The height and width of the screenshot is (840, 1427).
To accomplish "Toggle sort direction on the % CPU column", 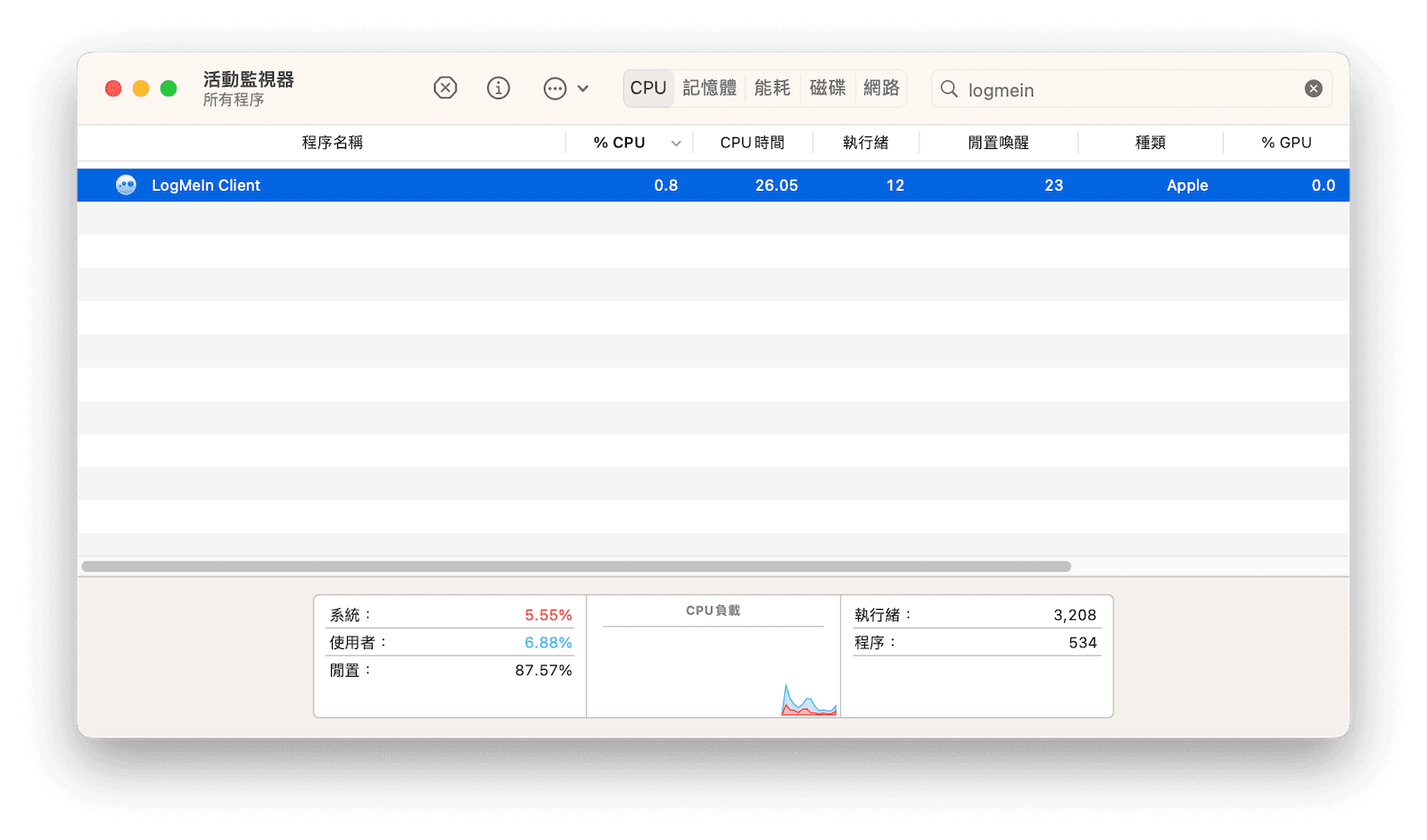I will pos(619,142).
